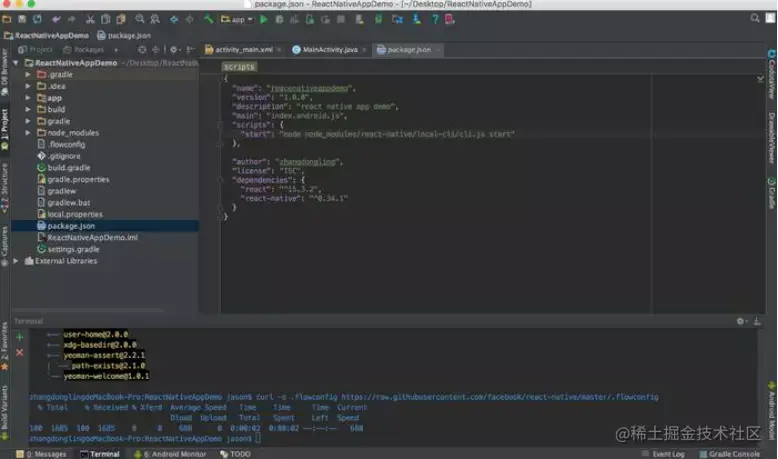Viewport: 778px width, 459px height.
Task: Open project panel gear settings
Action: (174, 50)
